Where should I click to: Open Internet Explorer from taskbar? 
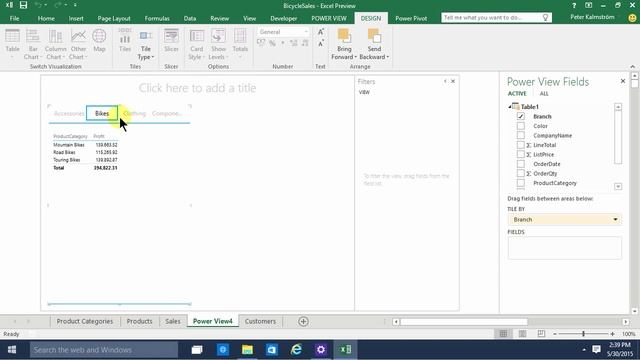(x=296, y=350)
